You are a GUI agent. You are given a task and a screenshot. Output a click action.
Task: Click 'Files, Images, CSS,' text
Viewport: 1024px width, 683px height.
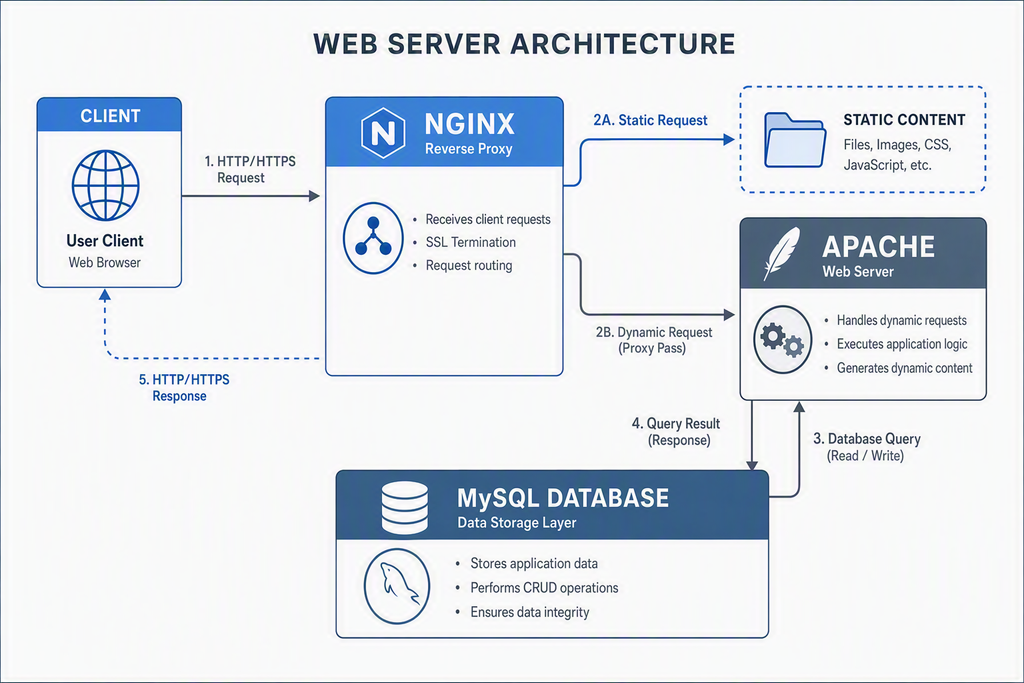tap(897, 144)
